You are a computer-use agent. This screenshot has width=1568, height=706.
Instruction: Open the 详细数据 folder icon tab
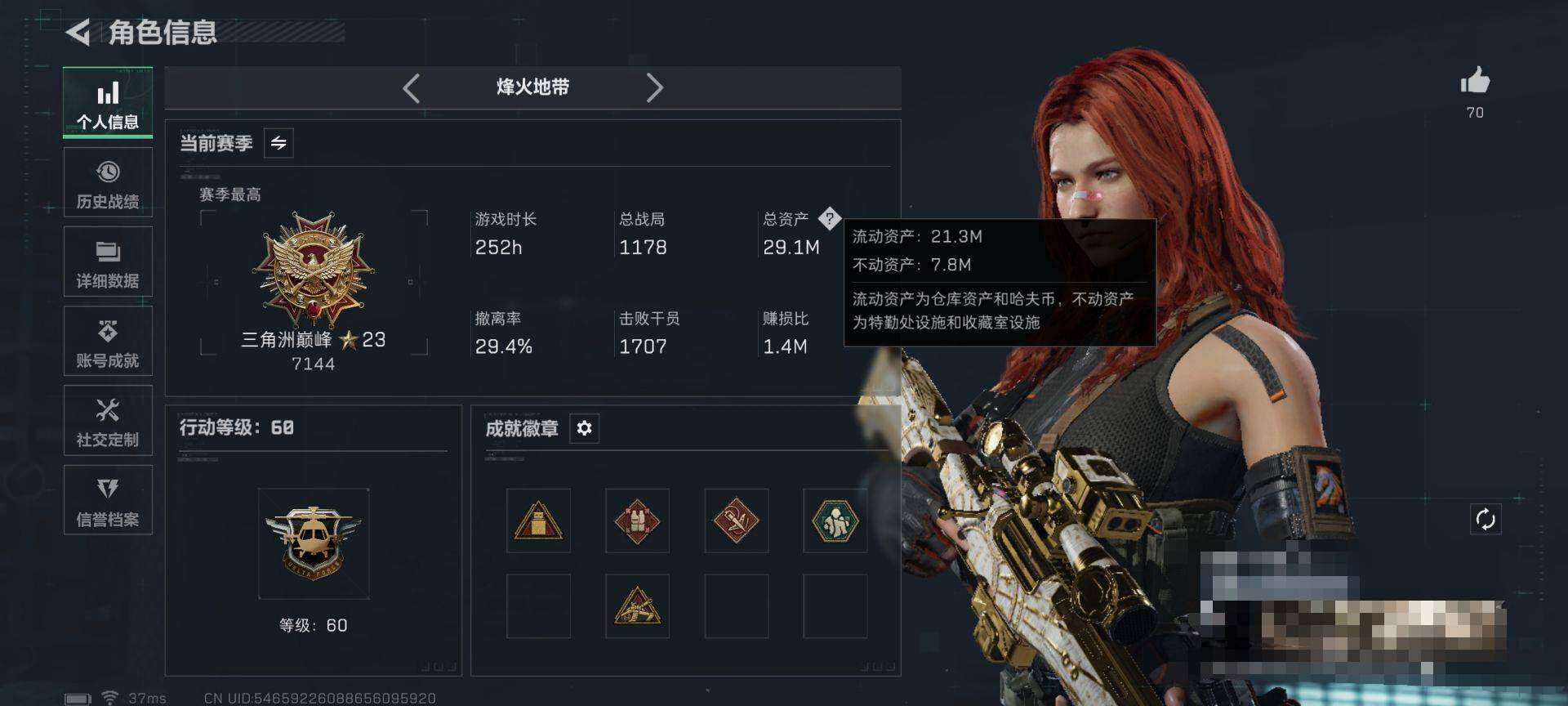pyautogui.click(x=108, y=261)
